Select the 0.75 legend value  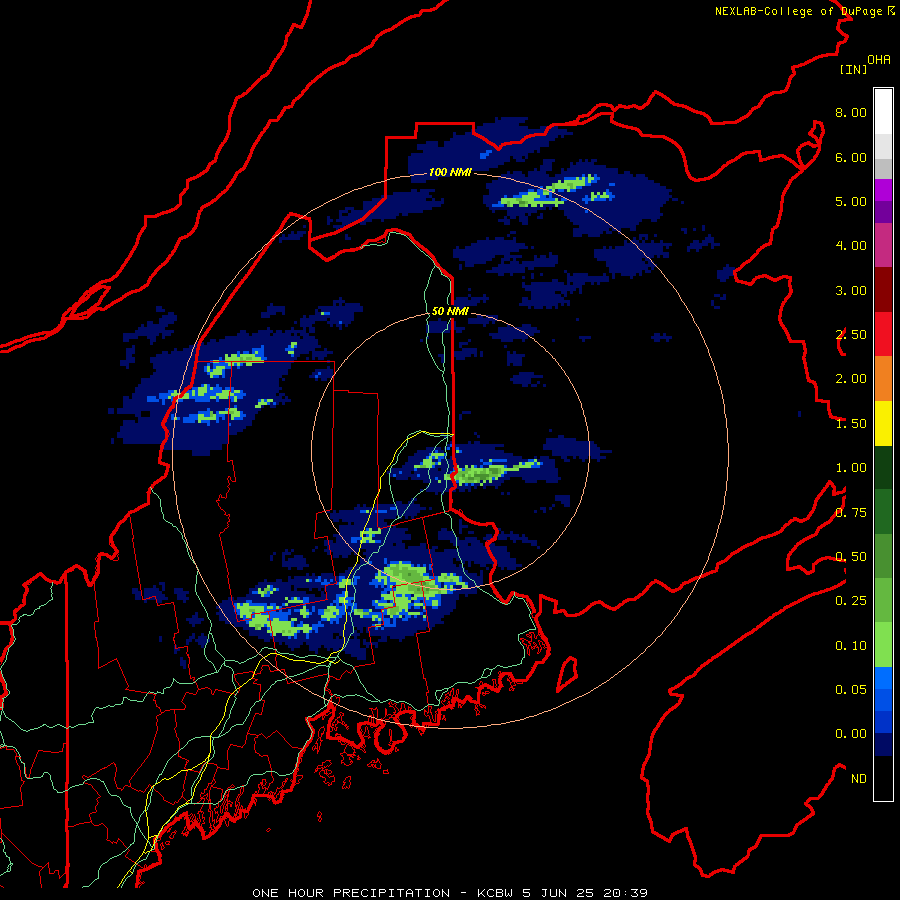[x=851, y=513]
